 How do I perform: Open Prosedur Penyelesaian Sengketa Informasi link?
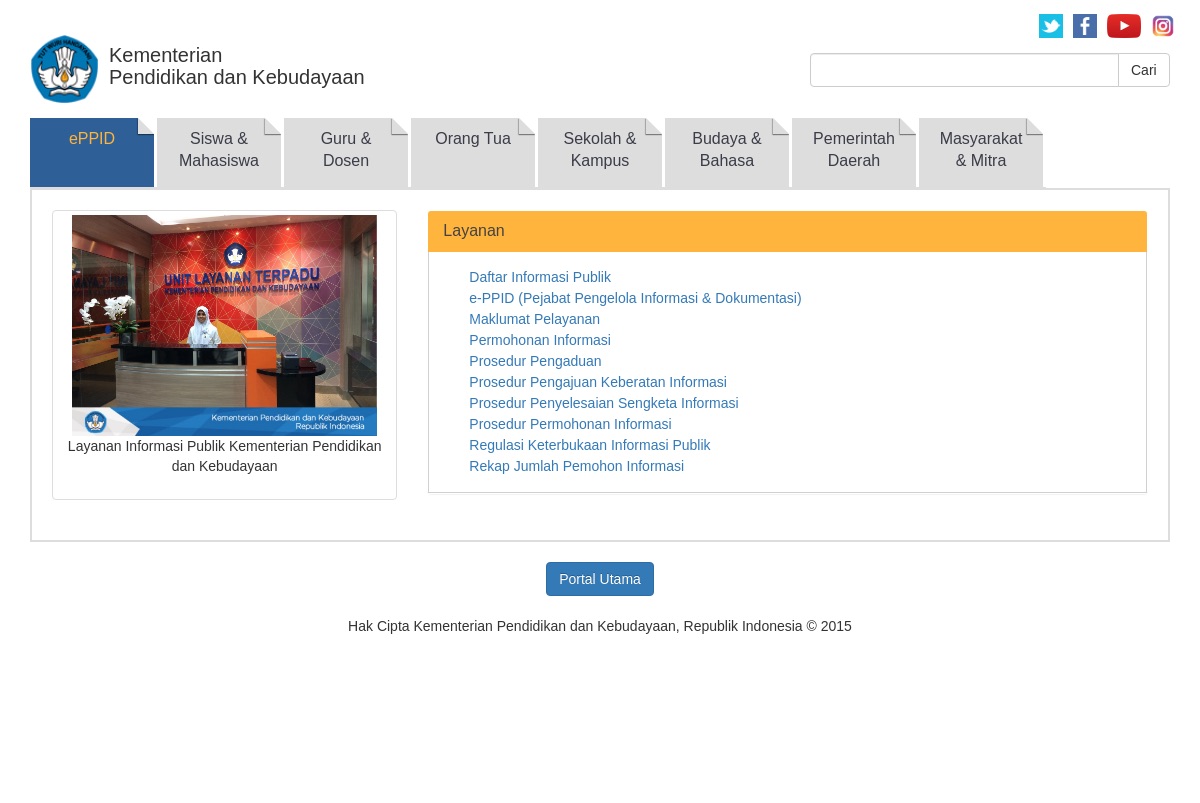point(604,403)
